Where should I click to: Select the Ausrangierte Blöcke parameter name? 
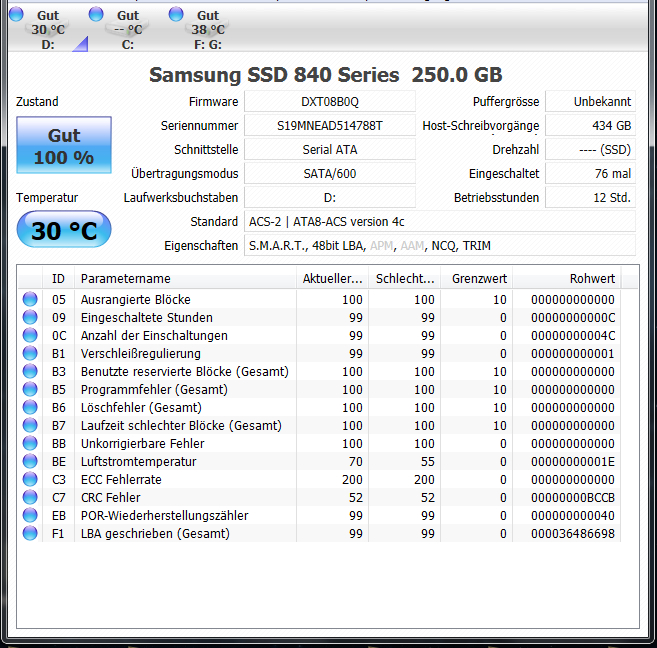[135, 299]
